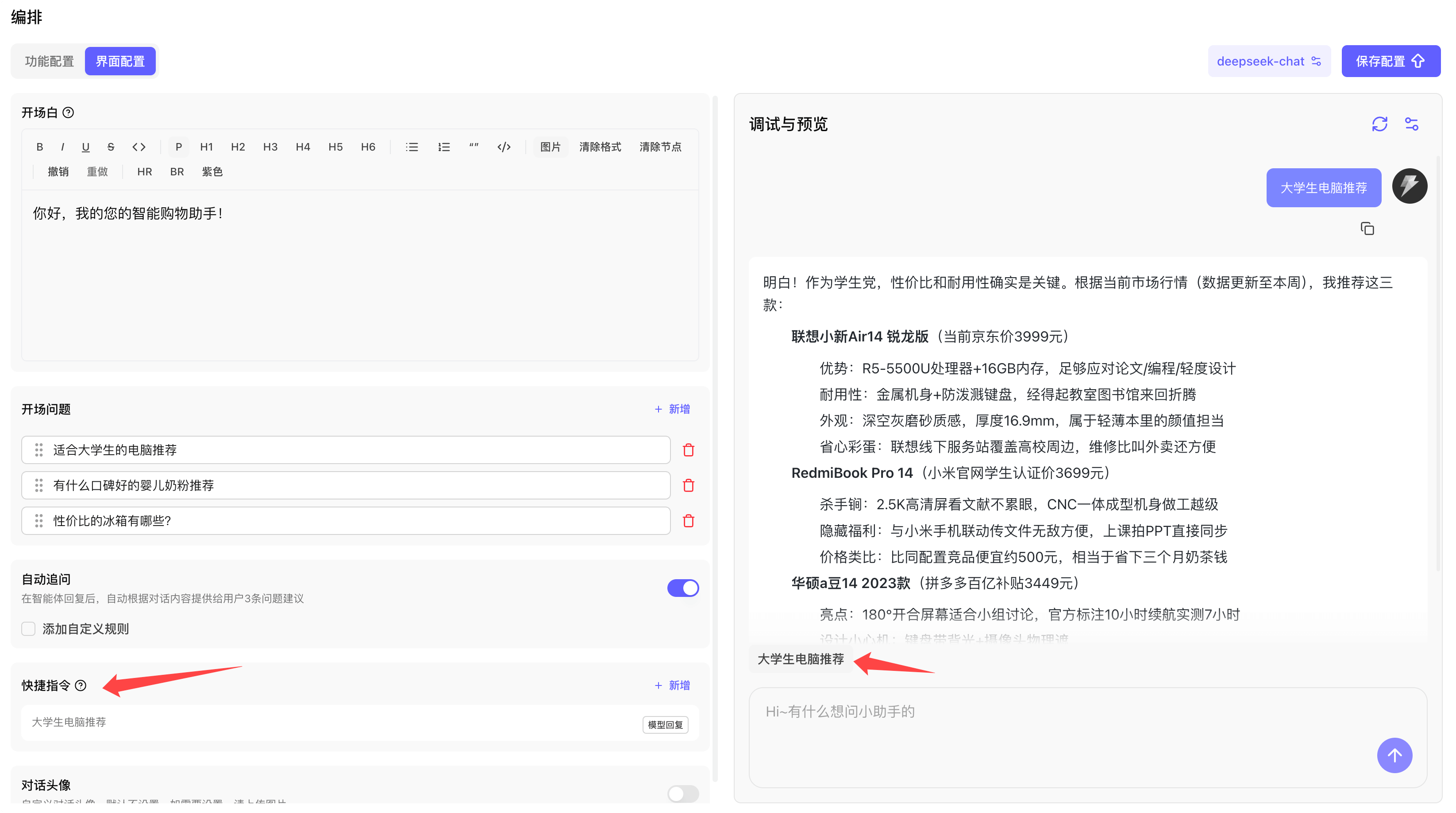Delete the 适合大学生的电脑推荐 question

(x=688, y=450)
